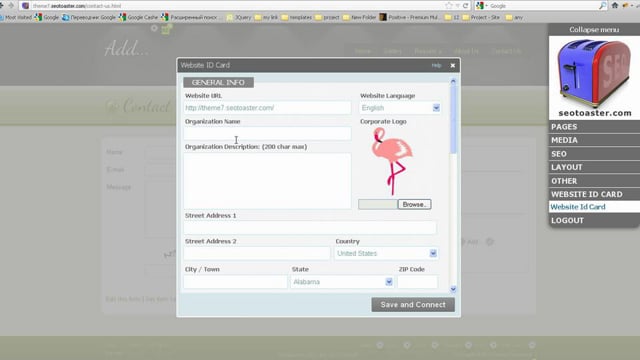The height and width of the screenshot is (360, 640).
Task: Click the Organization Description text area
Action: 267,181
